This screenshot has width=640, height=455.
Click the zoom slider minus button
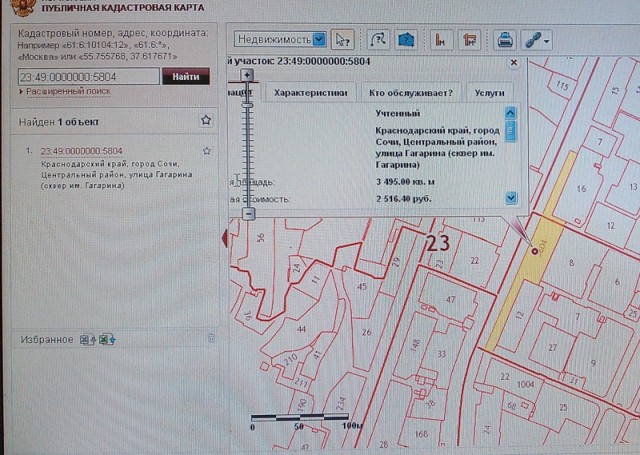[248, 213]
